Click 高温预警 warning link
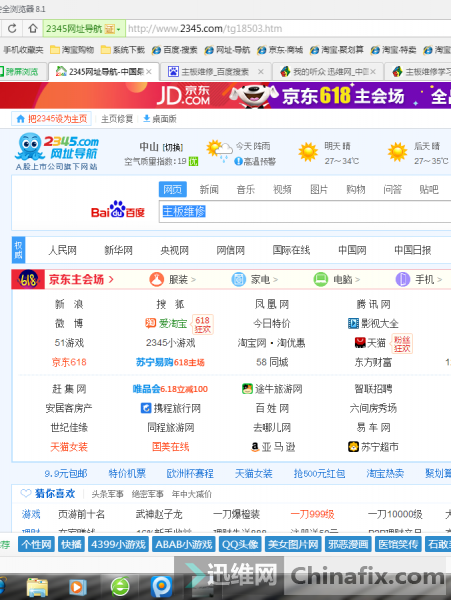The height and width of the screenshot is (600, 451). click(255, 161)
